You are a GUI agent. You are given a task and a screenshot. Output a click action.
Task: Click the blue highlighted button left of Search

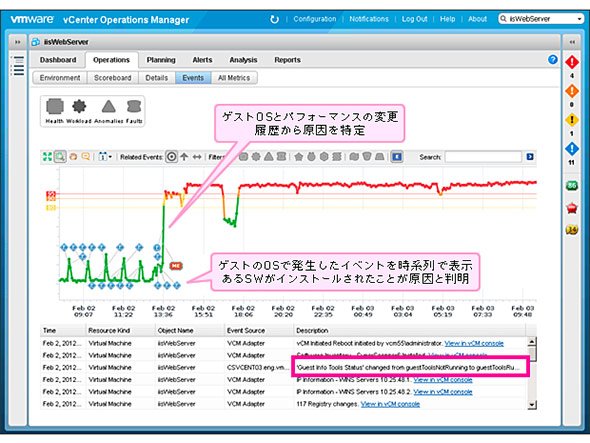tap(397, 157)
